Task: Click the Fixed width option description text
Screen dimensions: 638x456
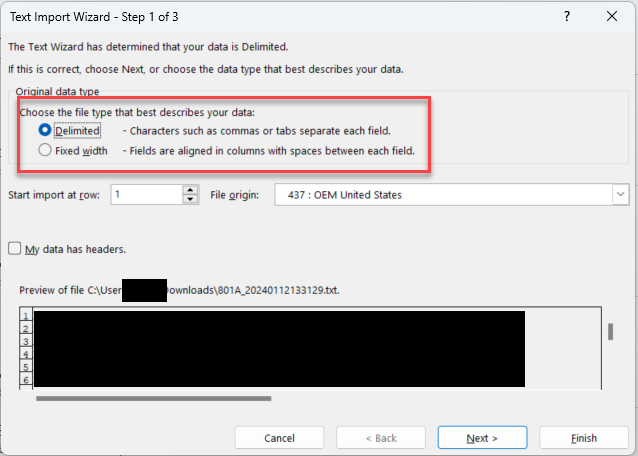Action: tap(269, 151)
